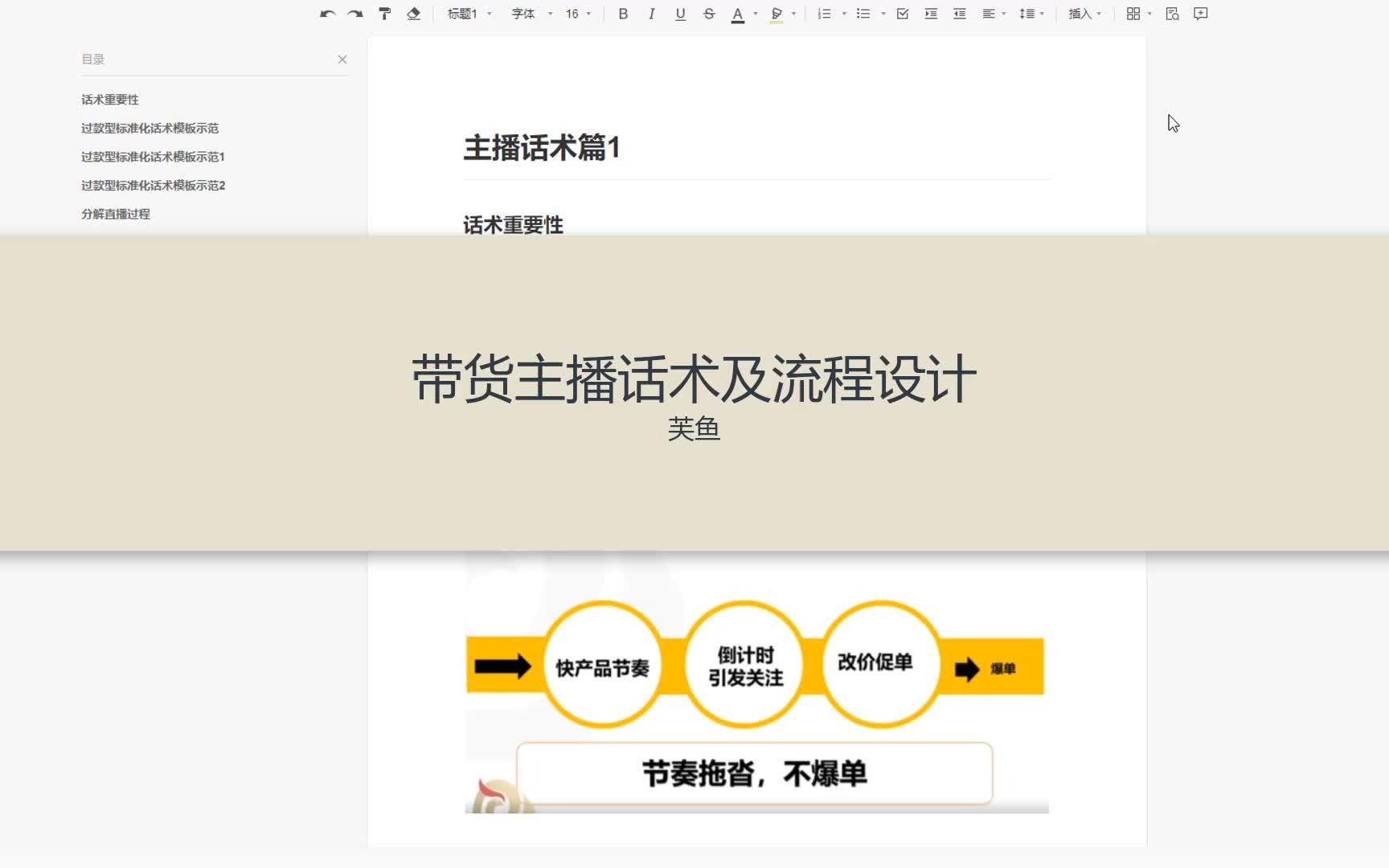Open the grid template icon menu
The width and height of the screenshot is (1389, 868).
[1138, 14]
